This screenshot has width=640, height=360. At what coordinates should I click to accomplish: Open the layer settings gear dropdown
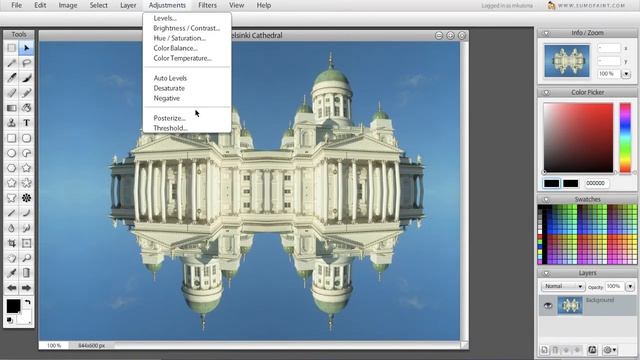pos(610,350)
